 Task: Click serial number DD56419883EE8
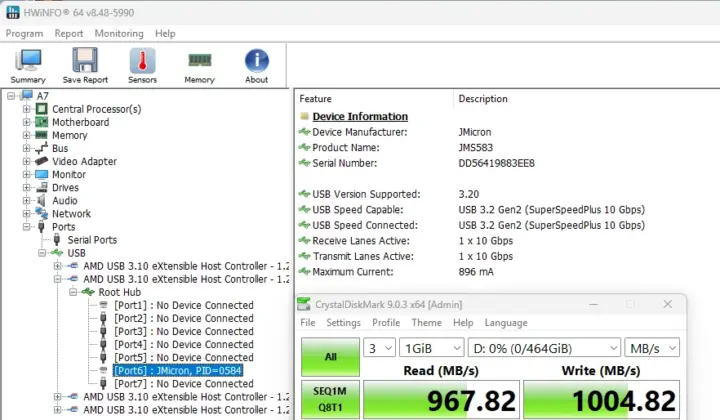(x=496, y=163)
